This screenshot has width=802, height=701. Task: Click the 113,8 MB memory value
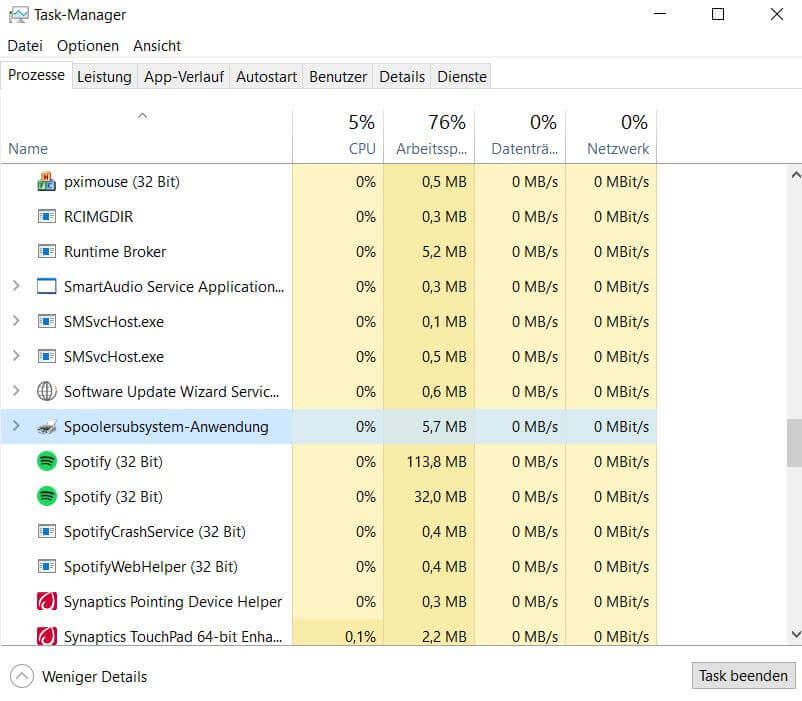436,462
